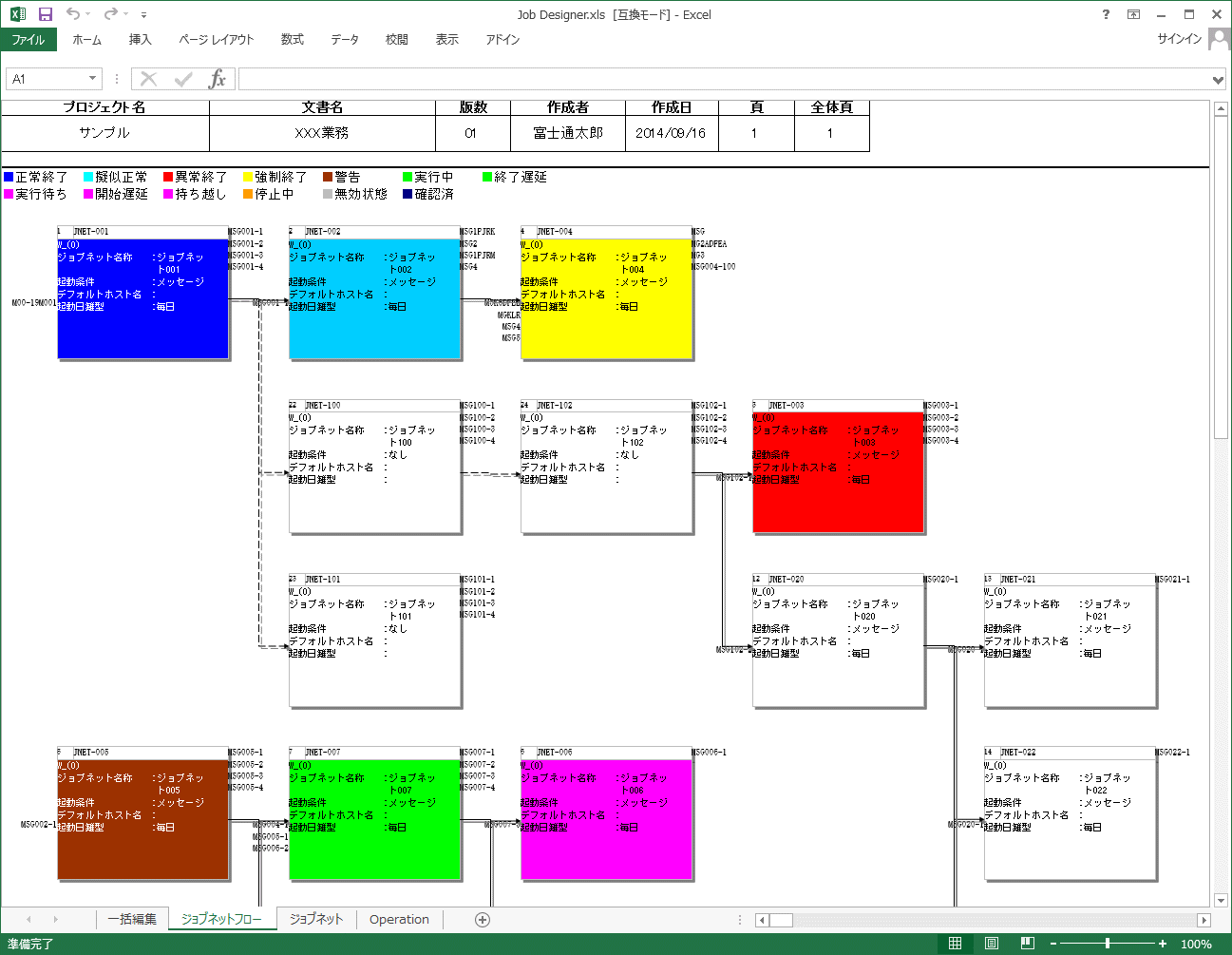Open the ファイル menu tab
Screen dimensions: 1232x955
click(28, 40)
